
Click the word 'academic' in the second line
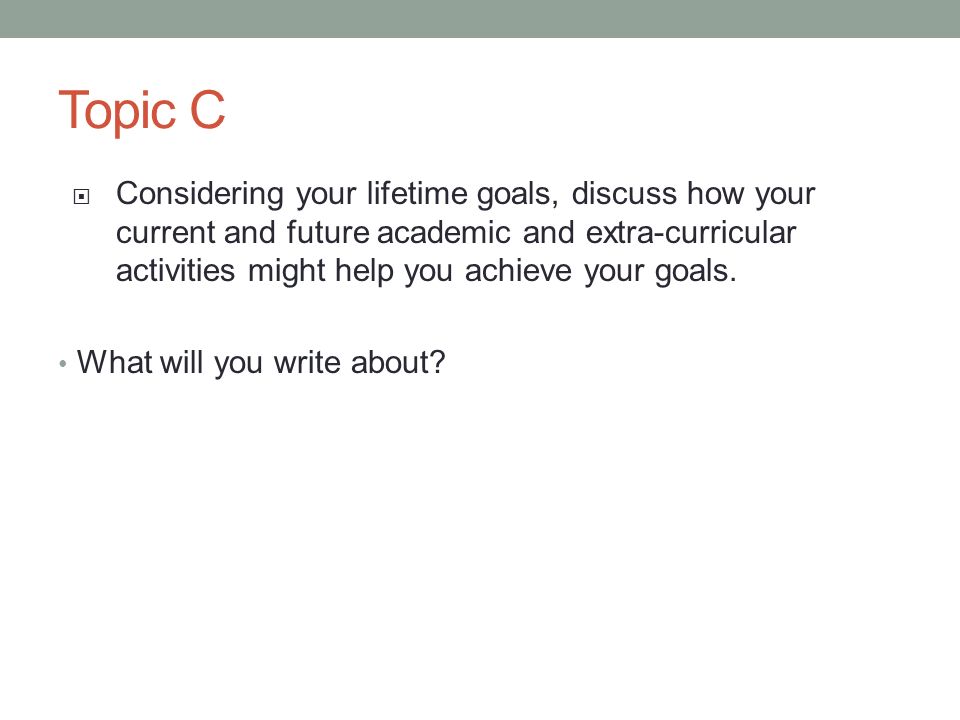click(x=444, y=233)
